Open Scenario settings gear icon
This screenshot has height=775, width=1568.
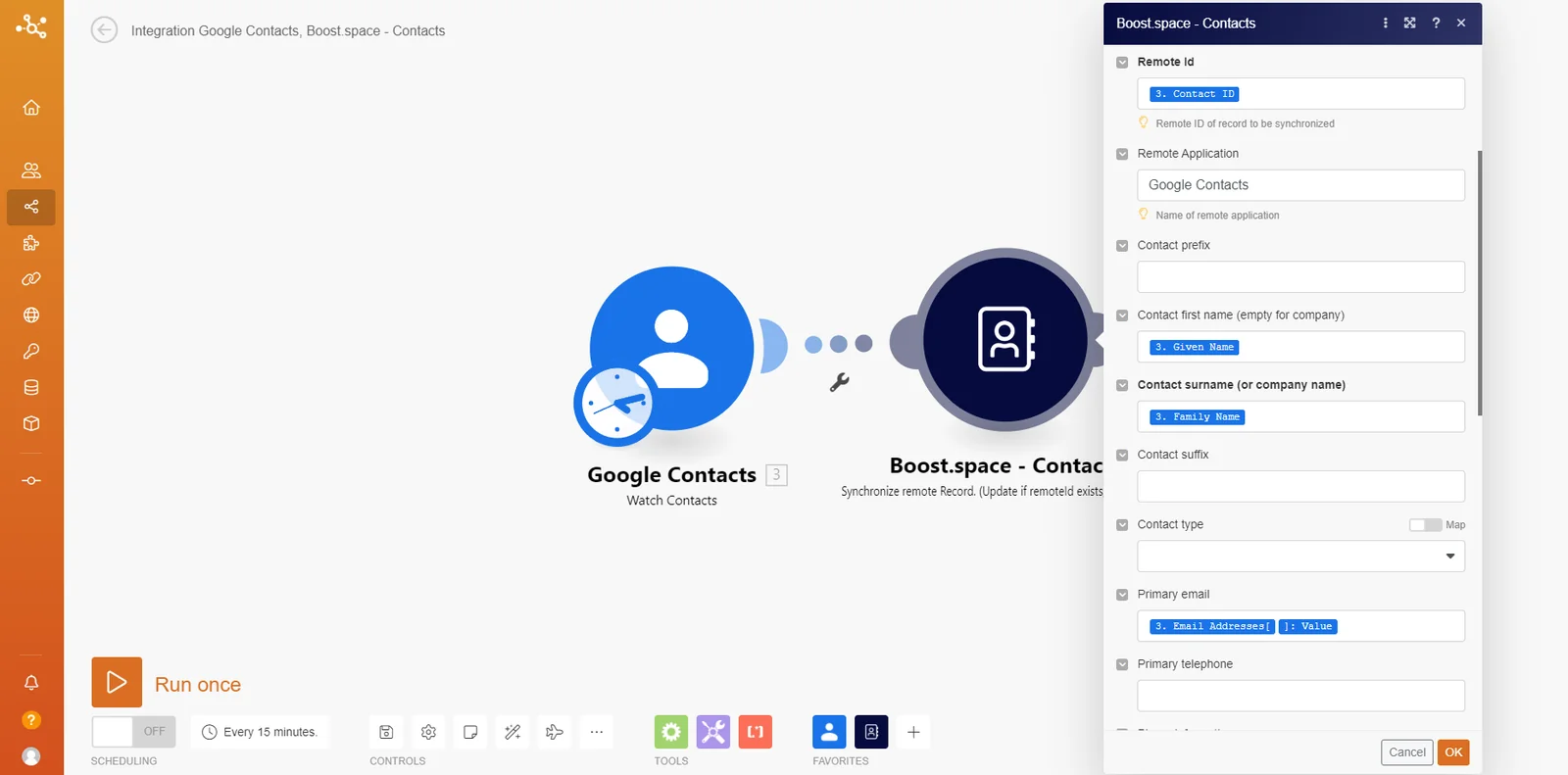click(x=428, y=732)
